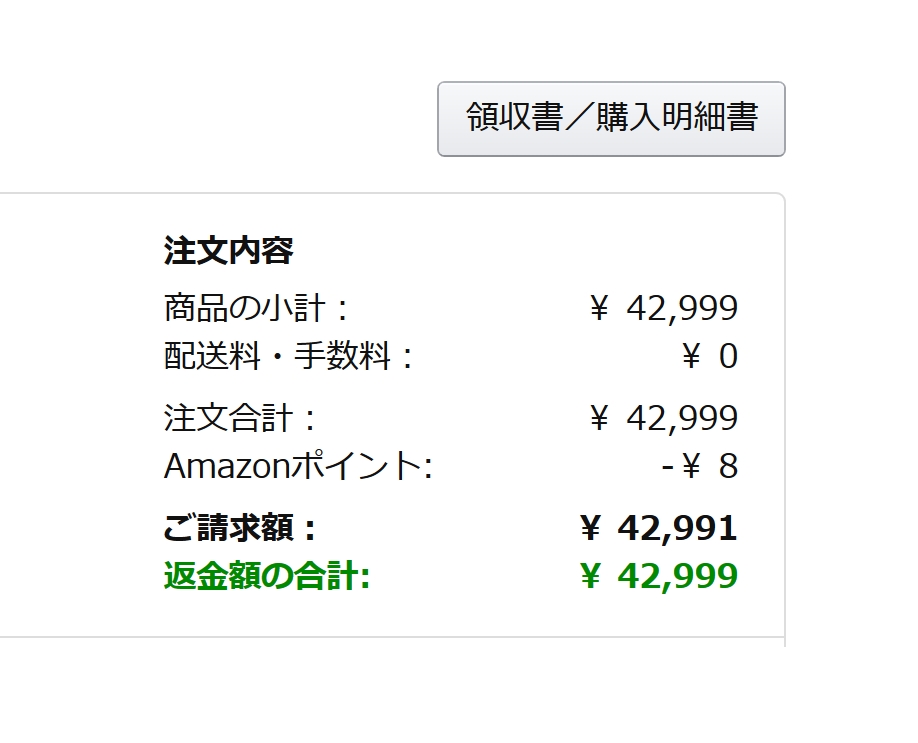Click the digit 8 in the points discount
918x743 pixels.
[728, 466]
